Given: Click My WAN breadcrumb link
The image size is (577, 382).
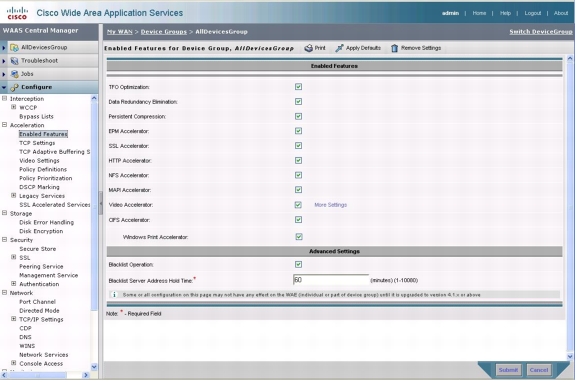Looking at the screenshot, I should click(120, 32).
